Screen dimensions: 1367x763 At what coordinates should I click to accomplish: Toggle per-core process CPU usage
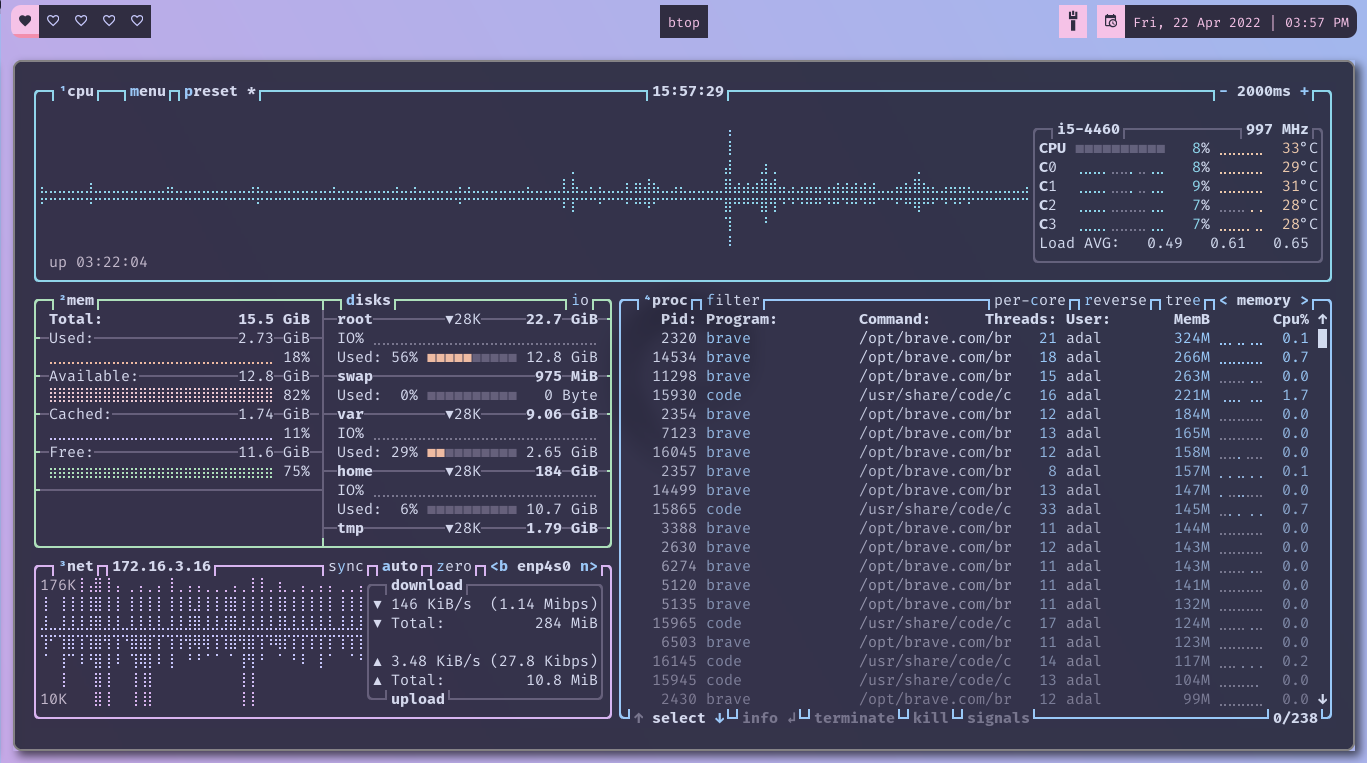[1030, 300]
